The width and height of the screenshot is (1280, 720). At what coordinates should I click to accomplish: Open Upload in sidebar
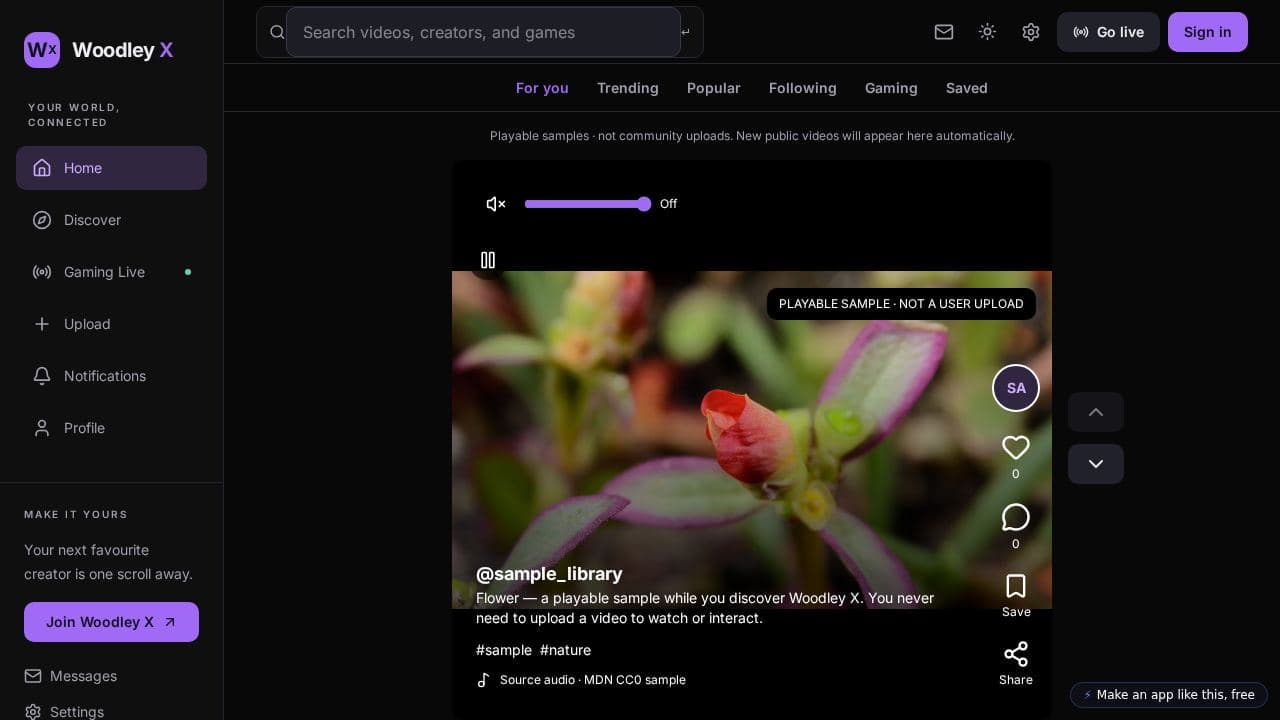pyautogui.click(x=111, y=324)
